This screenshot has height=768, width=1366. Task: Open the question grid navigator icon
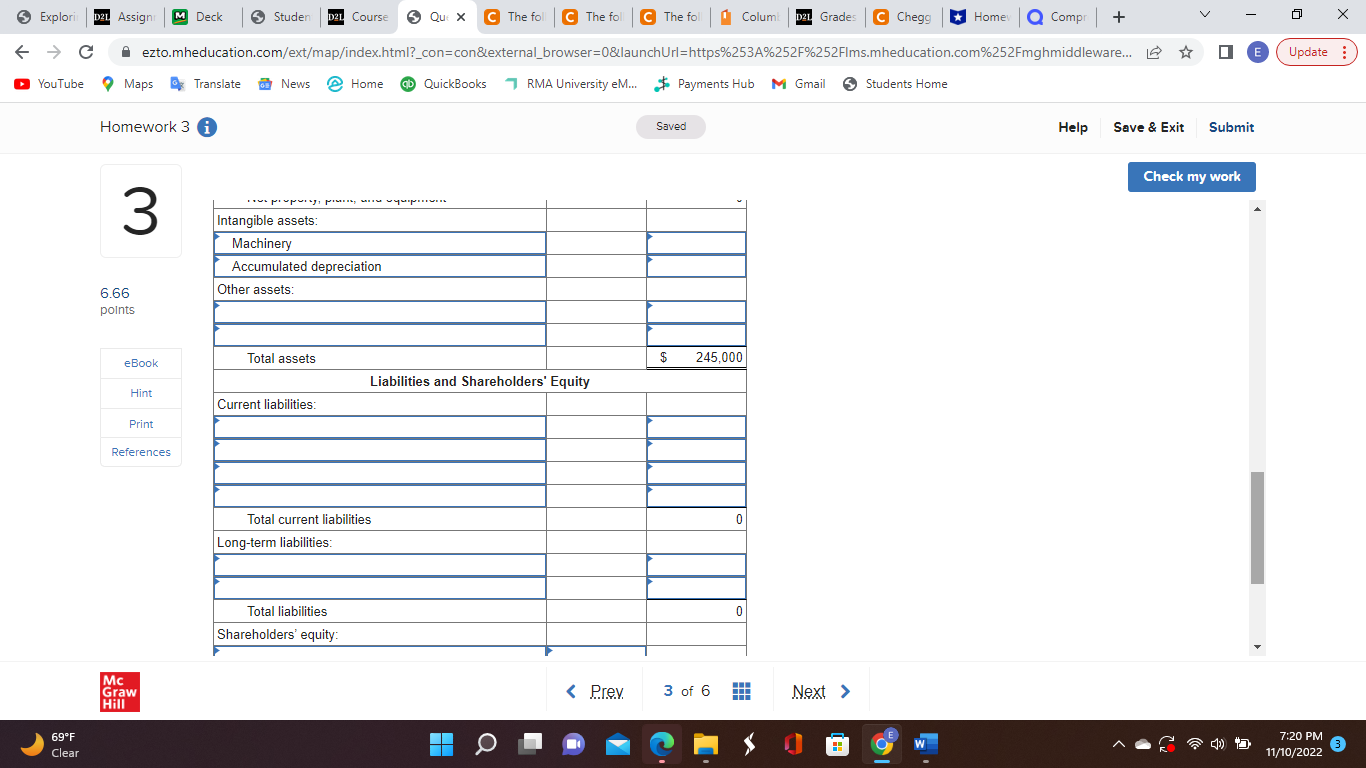[x=741, y=691]
